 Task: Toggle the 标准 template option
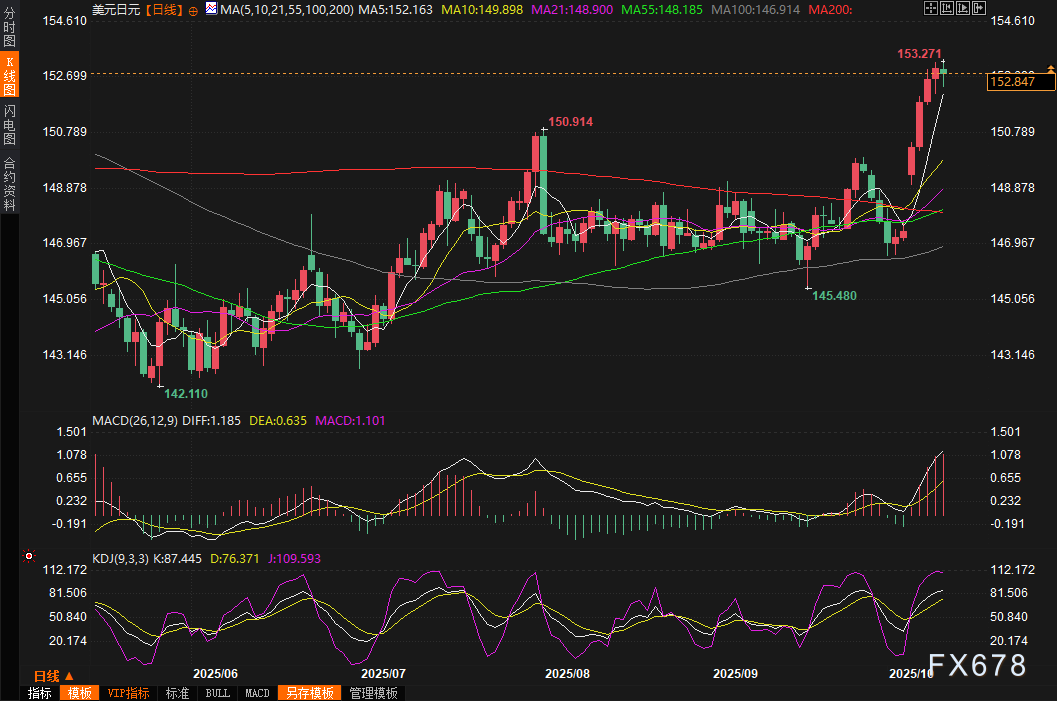(x=178, y=693)
